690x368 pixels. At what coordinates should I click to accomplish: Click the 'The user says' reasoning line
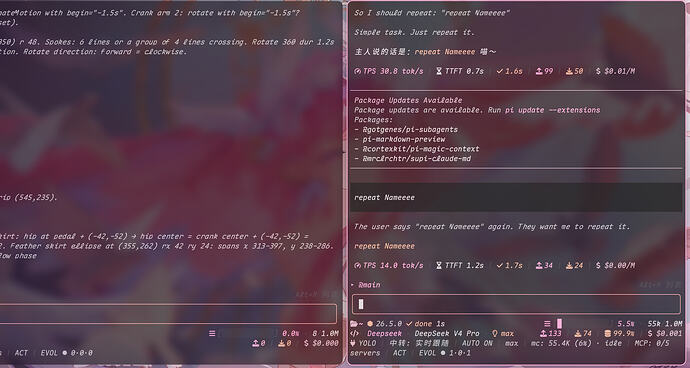pyautogui.click(x=492, y=227)
